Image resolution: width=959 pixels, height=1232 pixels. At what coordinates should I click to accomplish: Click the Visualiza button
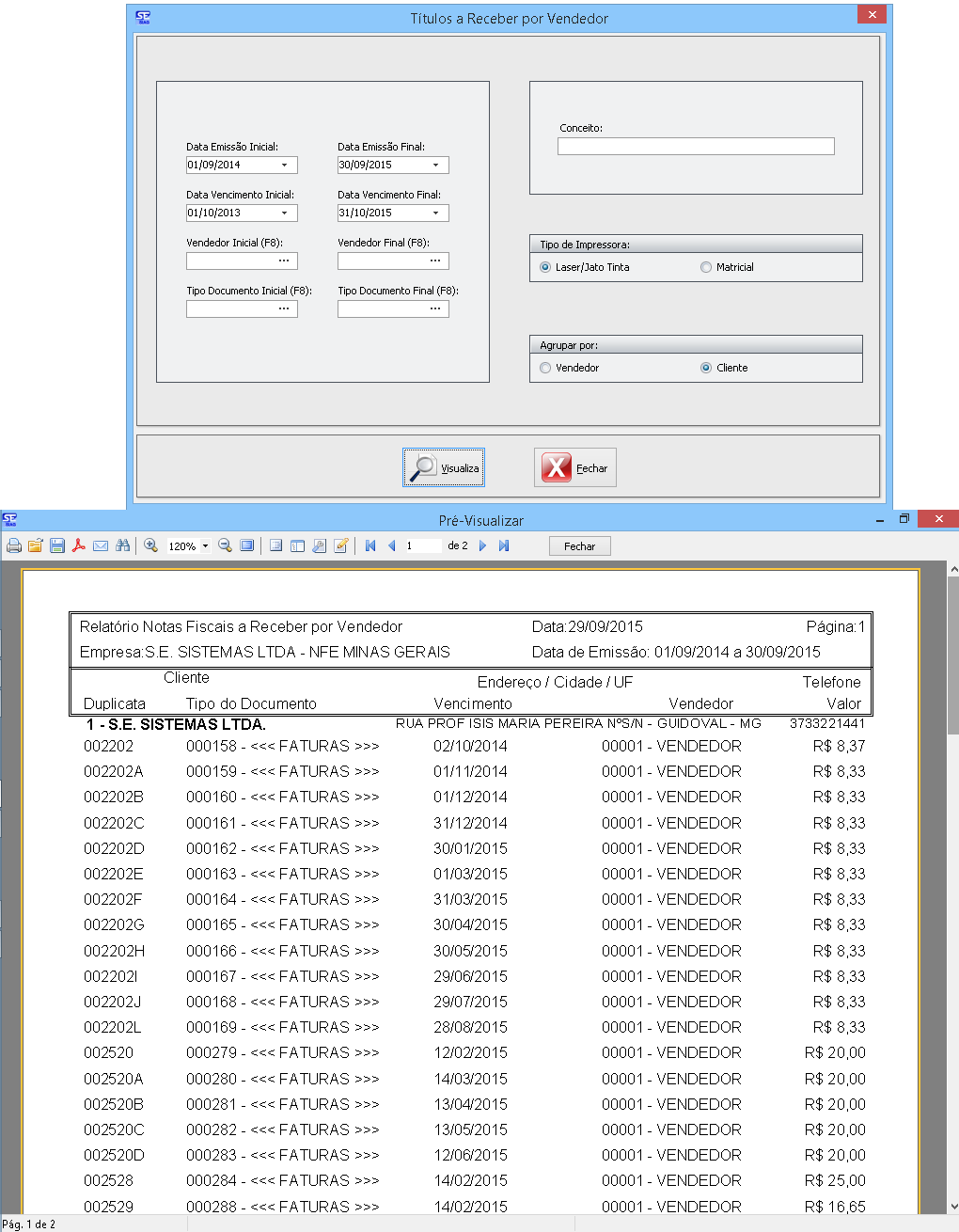444,467
